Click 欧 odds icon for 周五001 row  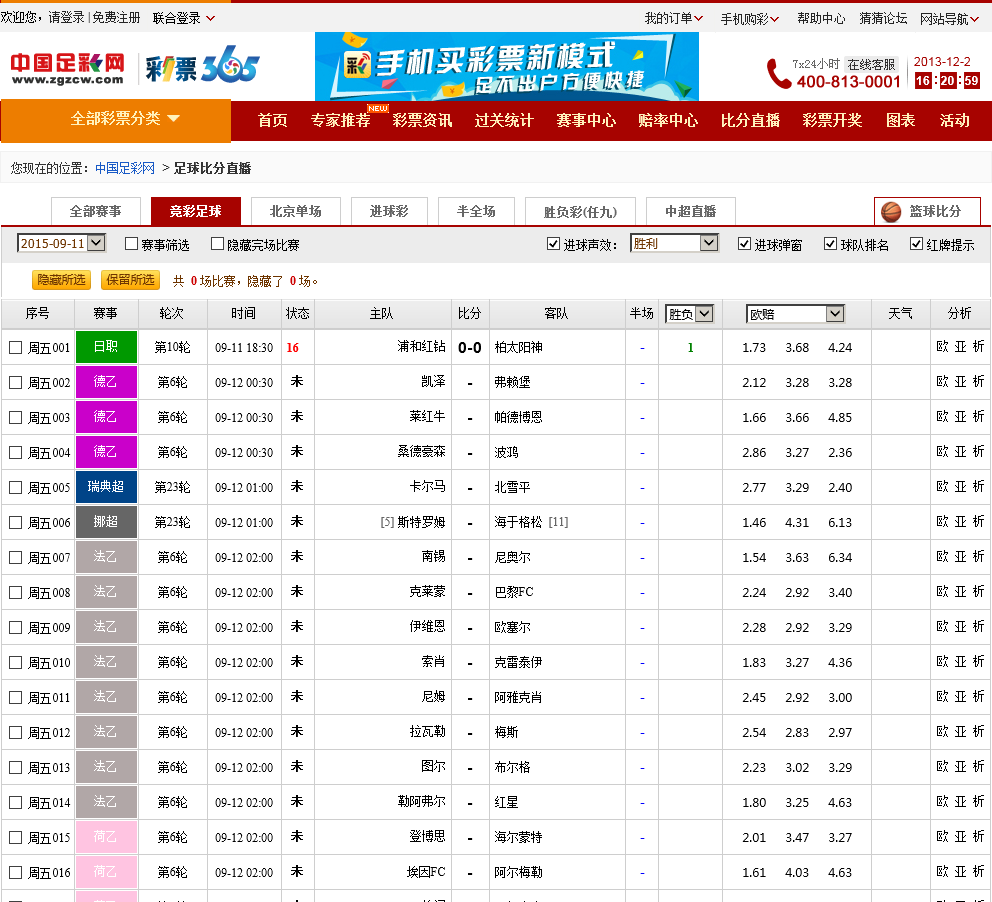(x=942, y=347)
